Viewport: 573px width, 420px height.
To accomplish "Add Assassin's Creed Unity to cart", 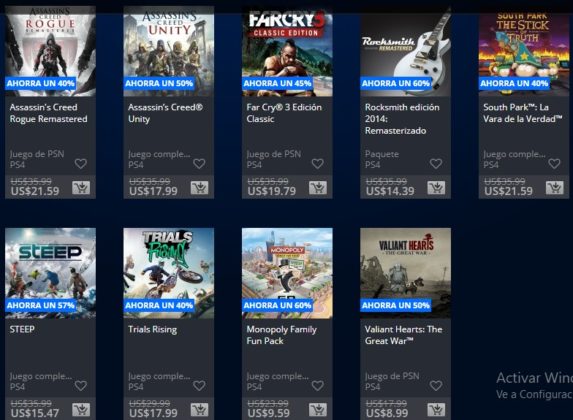I will [x=199, y=188].
